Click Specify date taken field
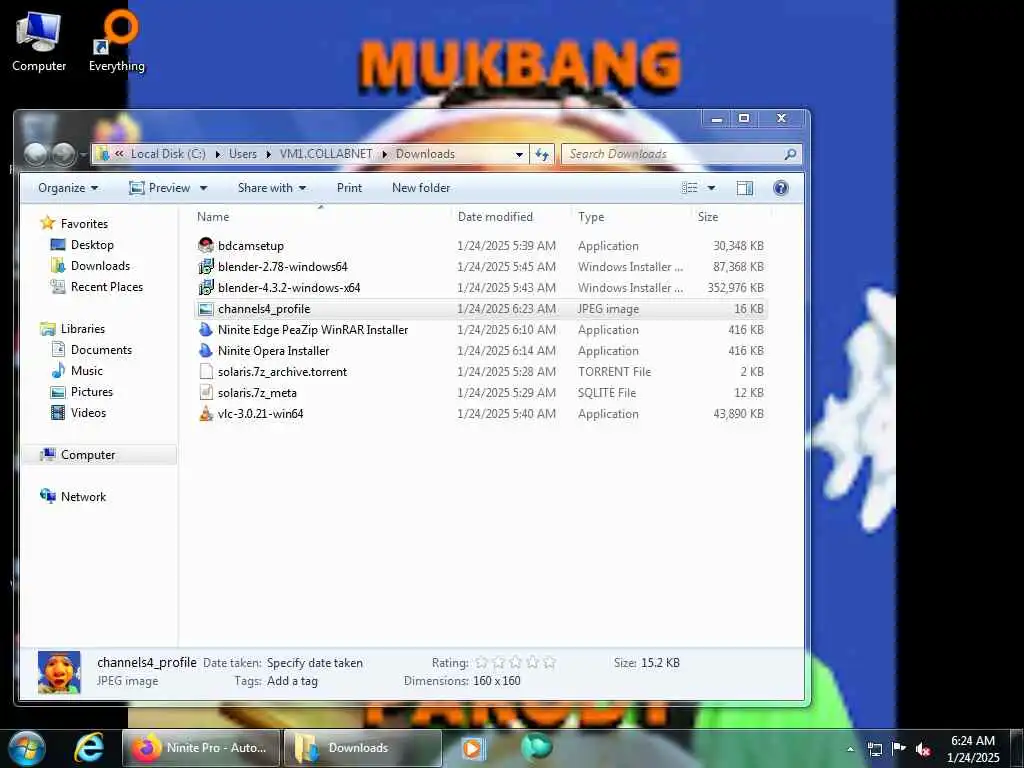This screenshot has height=768, width=1024. tap(315, 663)
